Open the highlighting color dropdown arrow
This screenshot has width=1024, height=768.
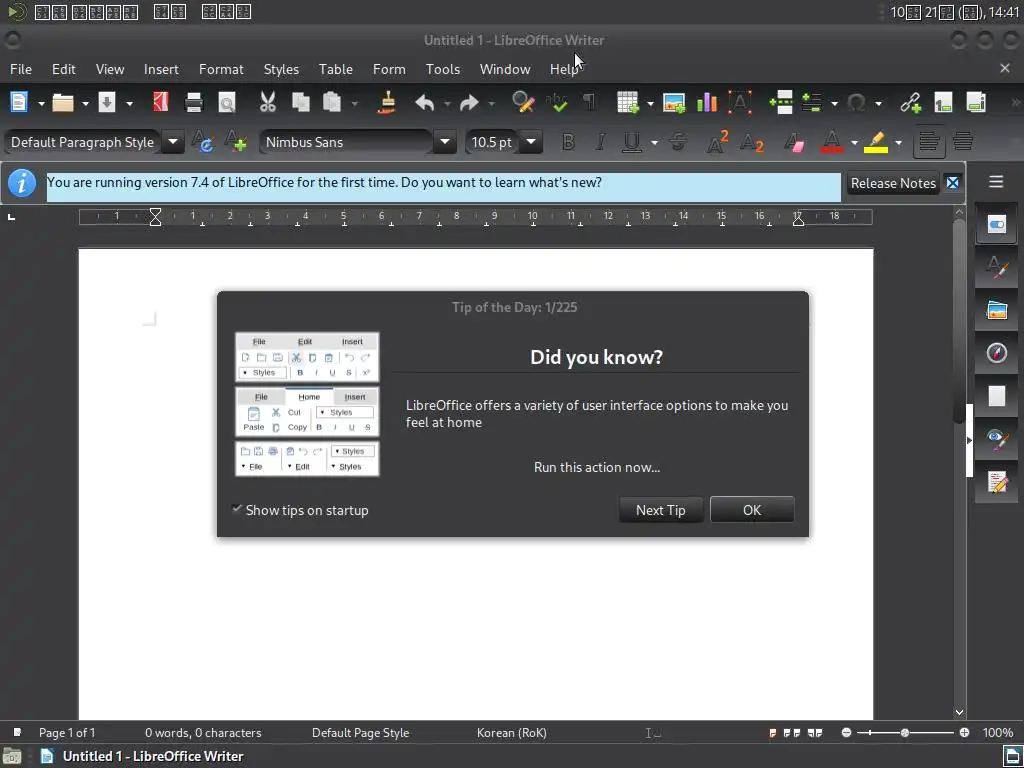click(x=899, y=142)
